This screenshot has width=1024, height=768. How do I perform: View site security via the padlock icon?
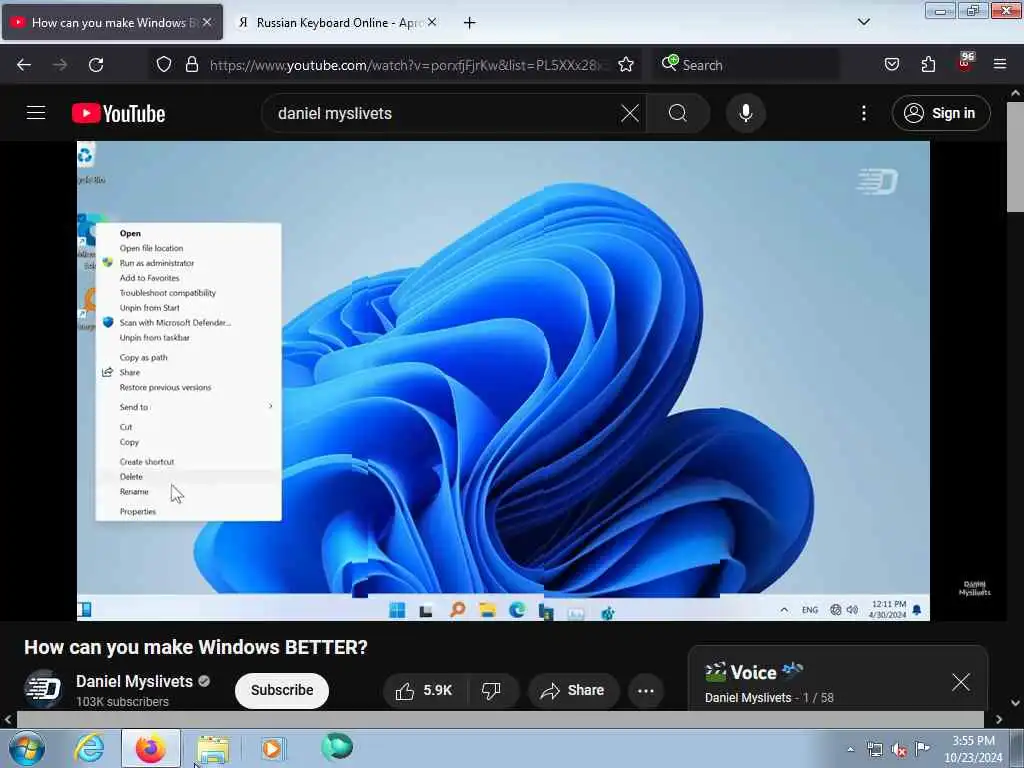(191, 64)
